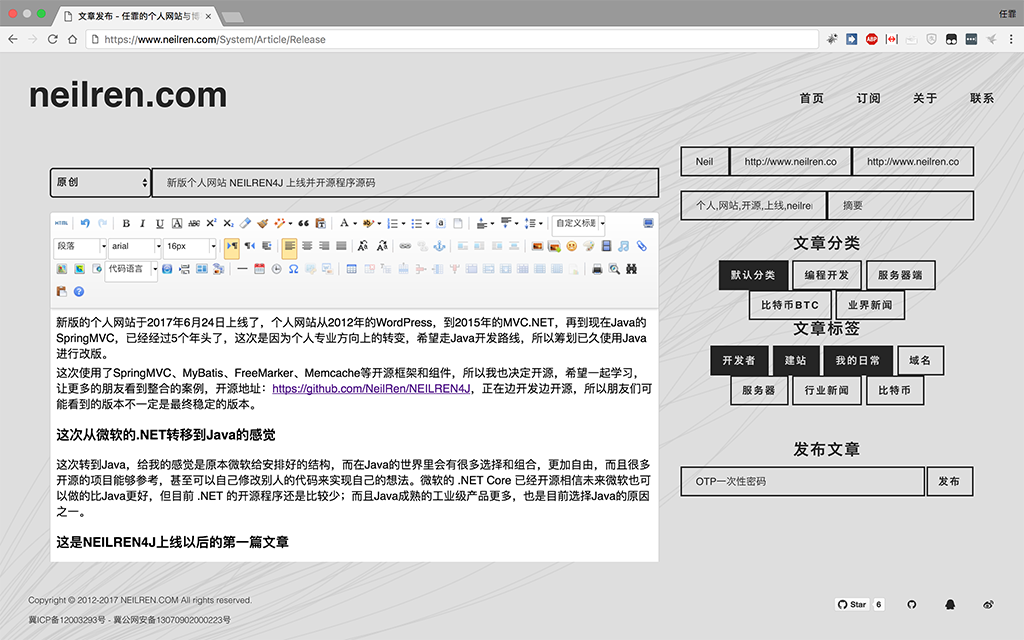Viewport: 1024px width, 640px height.
Task: Click the 发布 publish button
Action: click(x=949, y=481)
